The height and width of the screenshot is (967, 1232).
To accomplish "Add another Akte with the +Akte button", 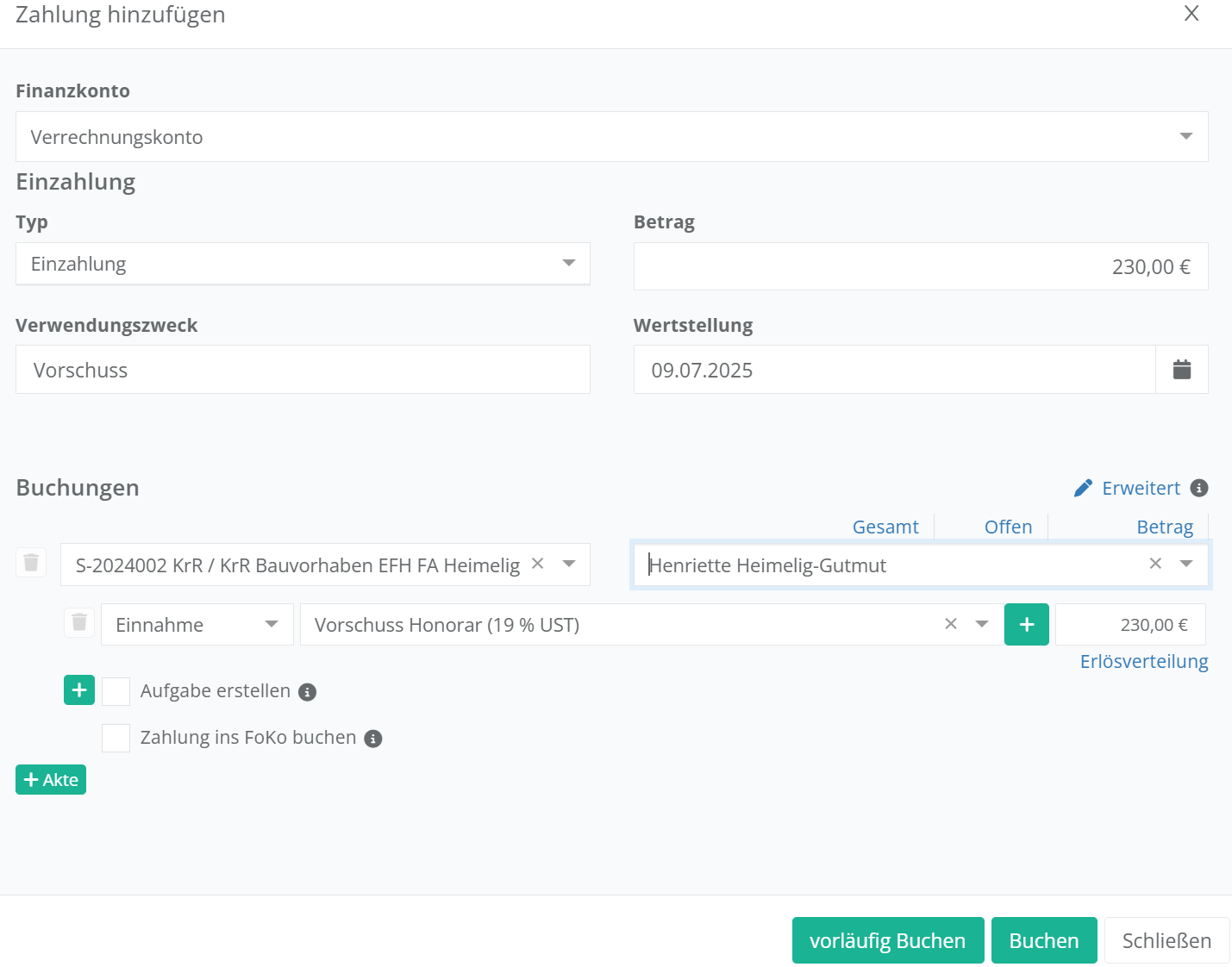I will 51,780.
